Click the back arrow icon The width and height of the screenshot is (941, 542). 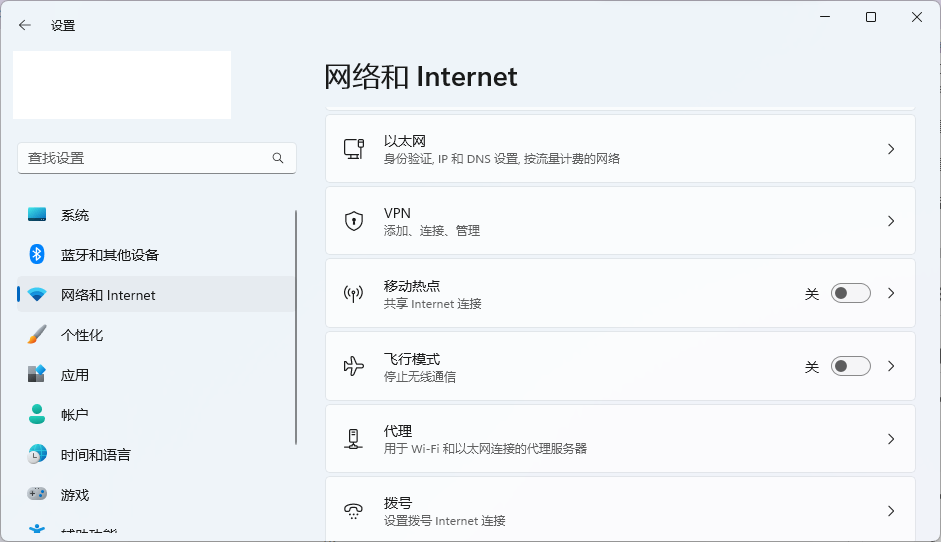[25, 25]
